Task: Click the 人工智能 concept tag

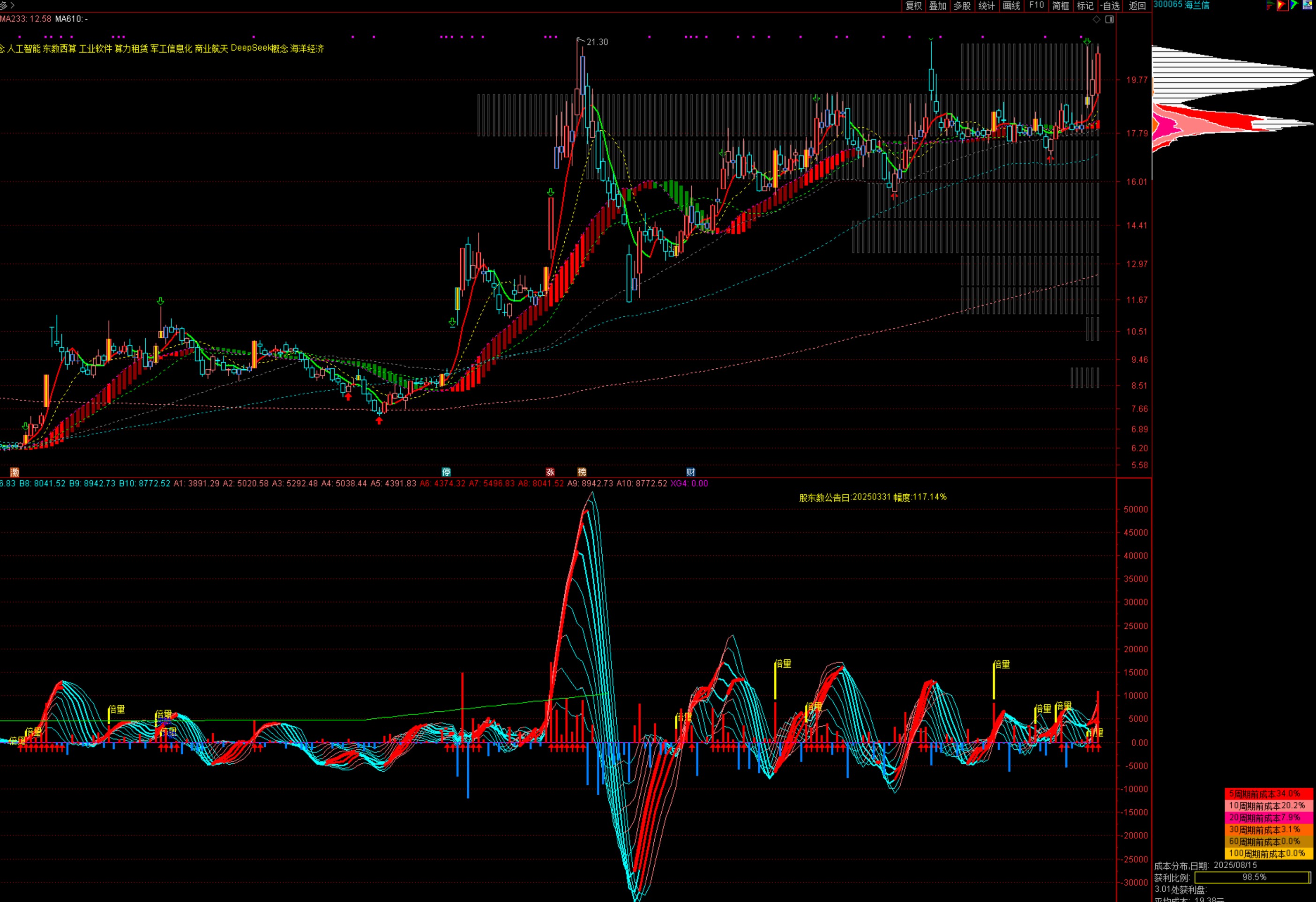Action: (x=24, y=49)
